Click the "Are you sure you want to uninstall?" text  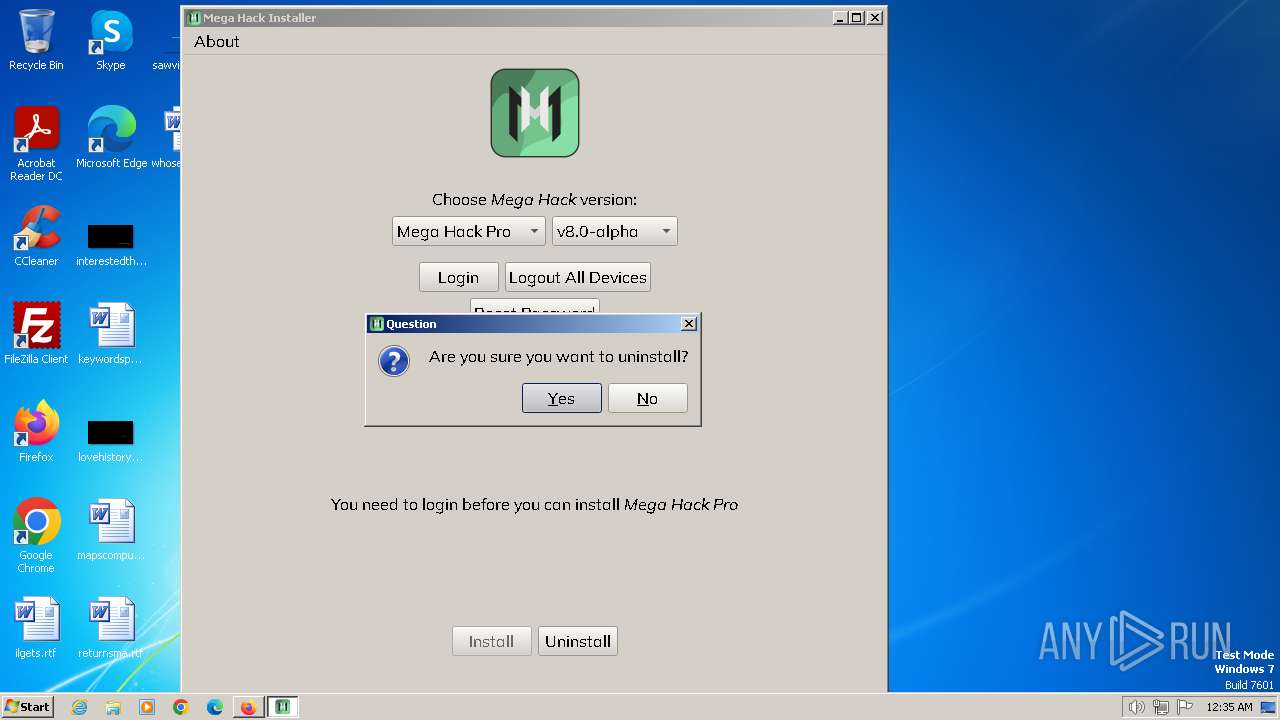coord(559,357)
